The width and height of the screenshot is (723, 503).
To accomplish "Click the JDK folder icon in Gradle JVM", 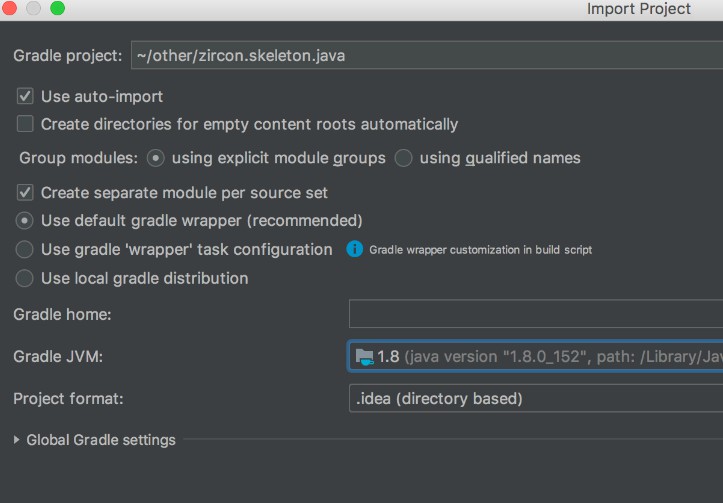I will tap(364, 357).
